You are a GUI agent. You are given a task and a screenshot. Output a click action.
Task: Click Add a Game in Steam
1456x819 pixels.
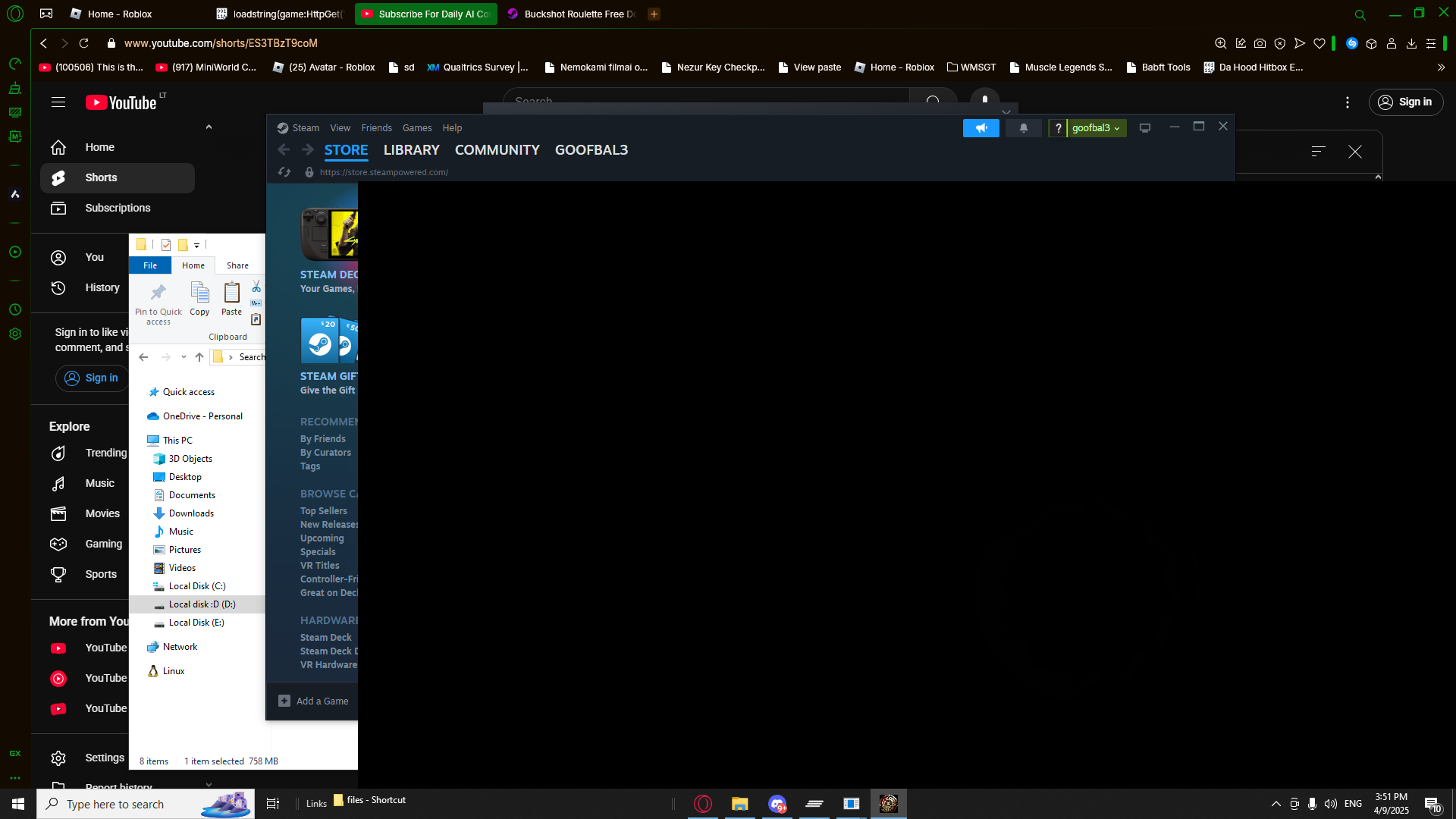[x=314, y=701]
